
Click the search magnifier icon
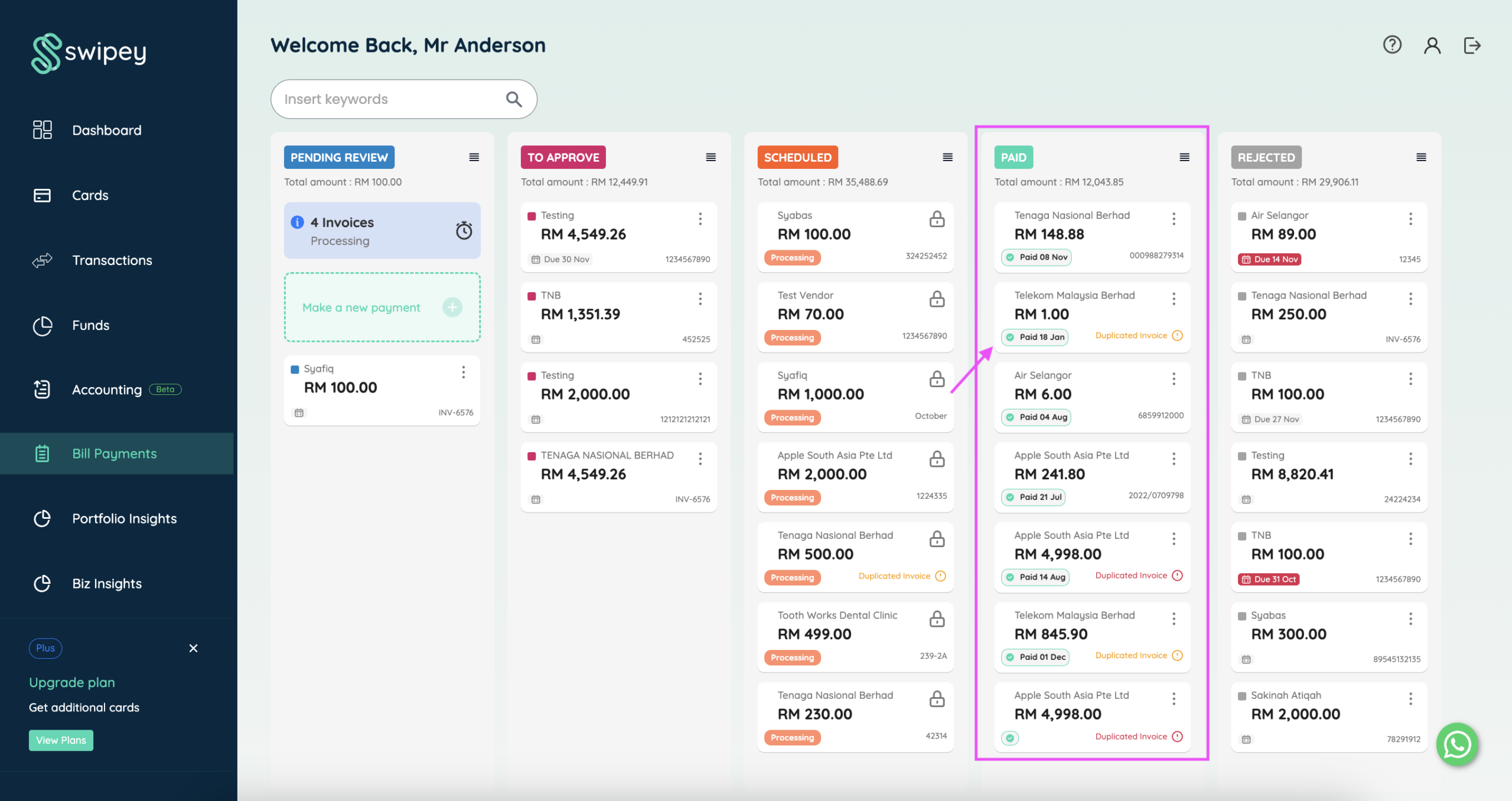[x=514, y=99]
